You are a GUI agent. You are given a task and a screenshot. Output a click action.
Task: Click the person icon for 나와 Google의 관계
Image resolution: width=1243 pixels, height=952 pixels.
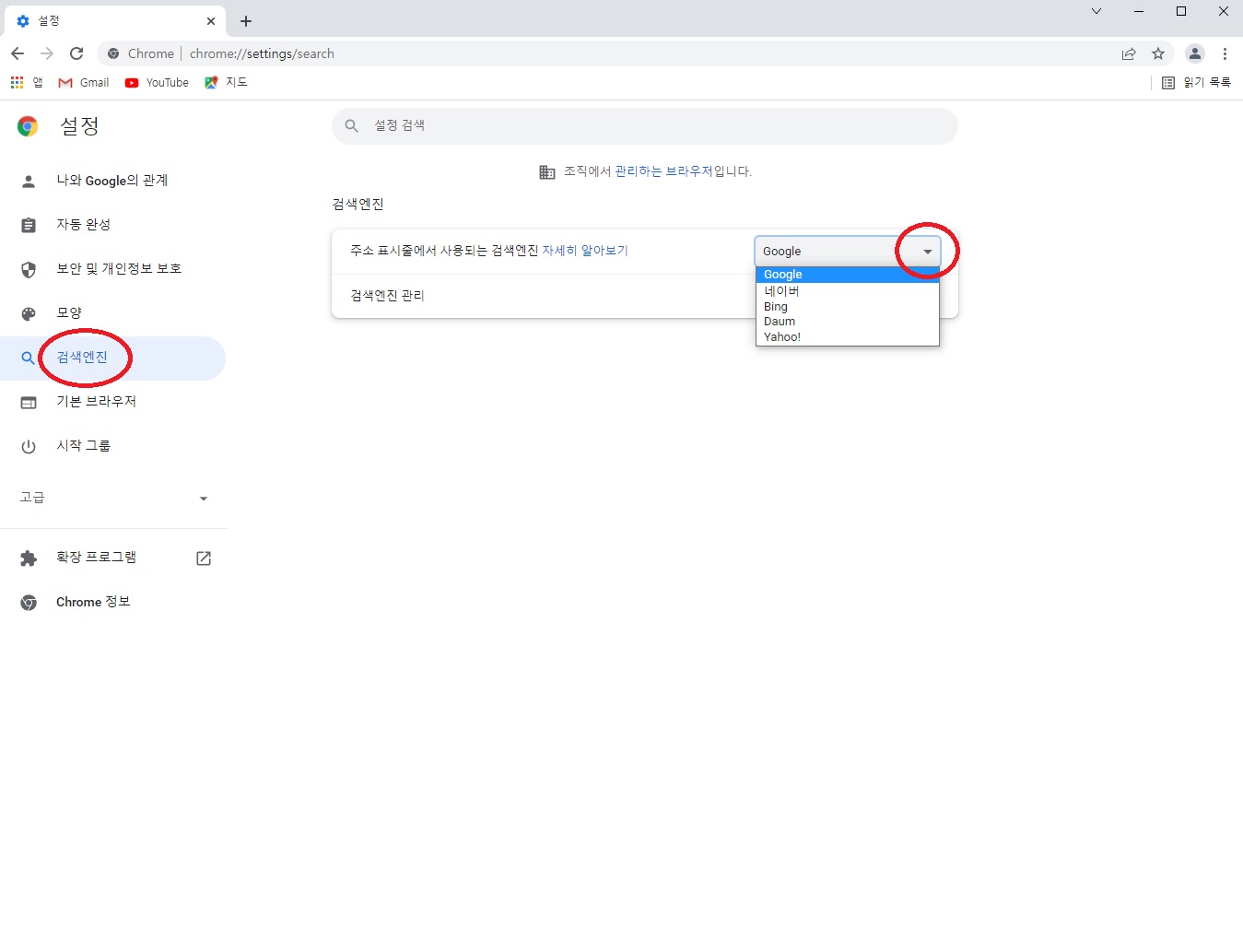click(x=29, y=181)
